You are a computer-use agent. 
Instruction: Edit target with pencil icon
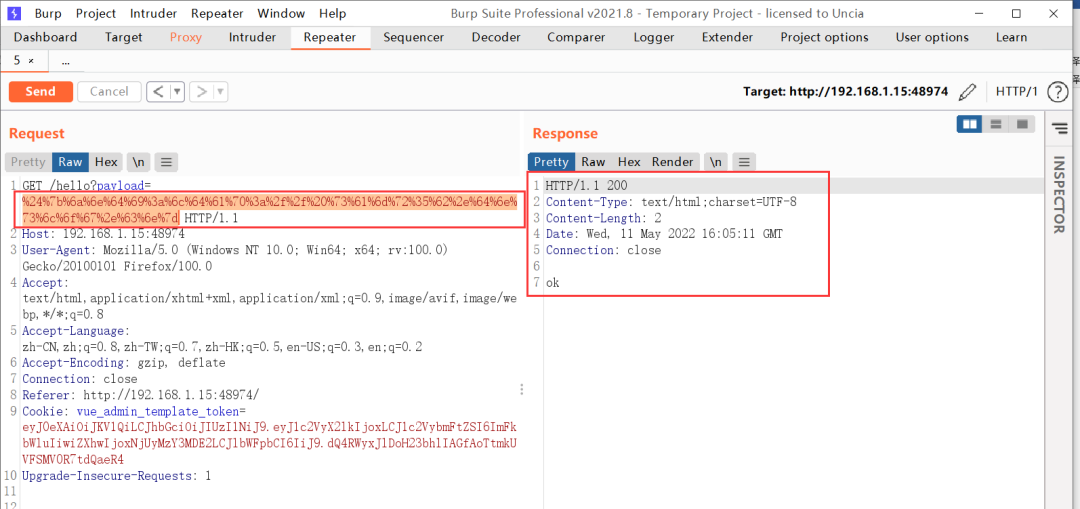point(968,92)
